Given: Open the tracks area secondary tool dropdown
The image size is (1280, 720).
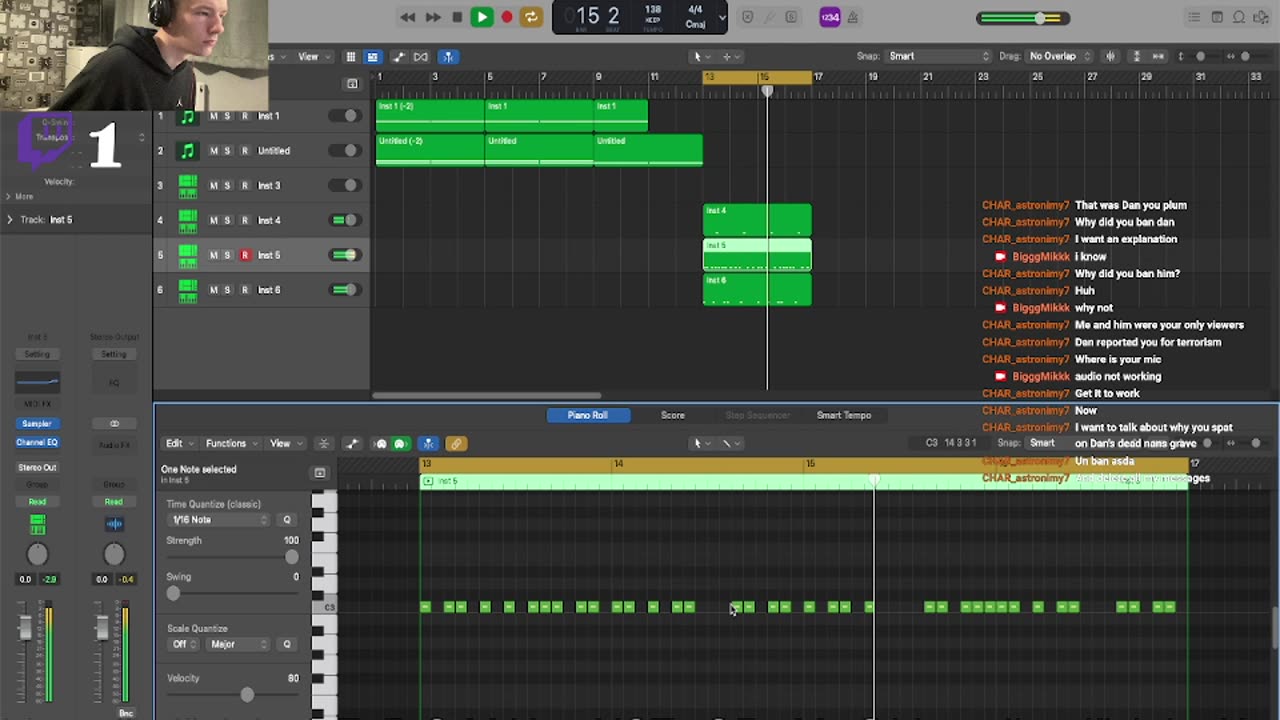Looking at the screenshot, I should pos(731,57).
